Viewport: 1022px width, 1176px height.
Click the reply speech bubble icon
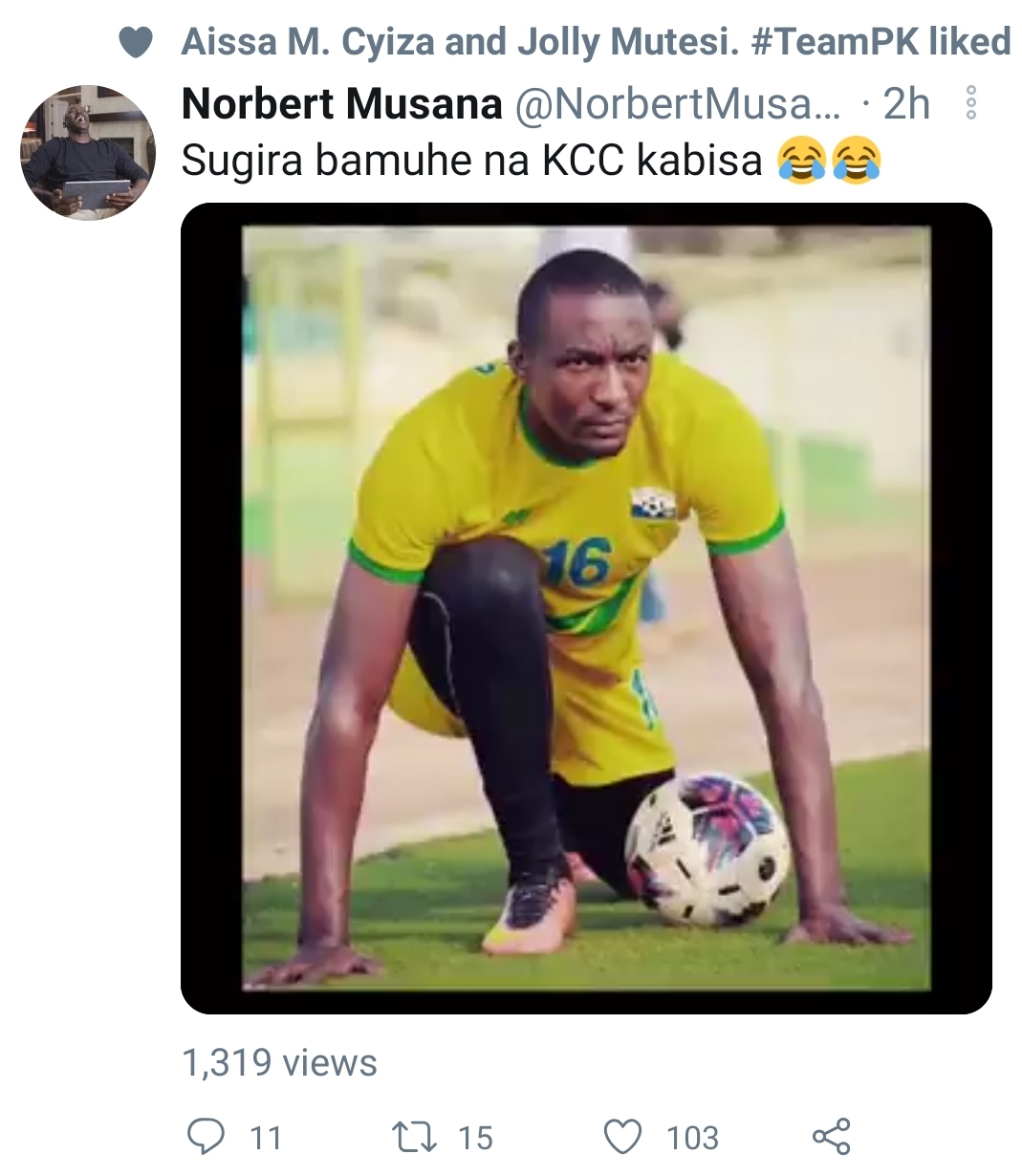205,1136
